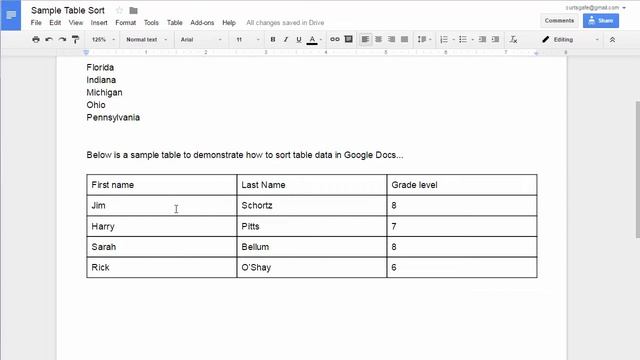Open the move-to-folder icon
The image size is (640, 360).
133,11
